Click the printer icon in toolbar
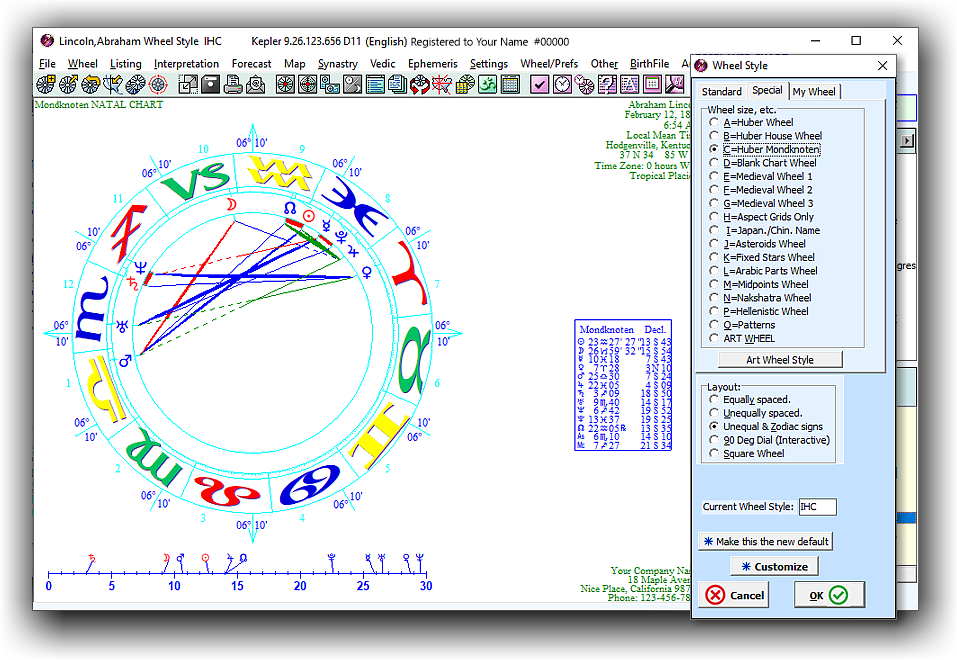The width and height of the screenshot is (957, 660). tap(233, 85)
